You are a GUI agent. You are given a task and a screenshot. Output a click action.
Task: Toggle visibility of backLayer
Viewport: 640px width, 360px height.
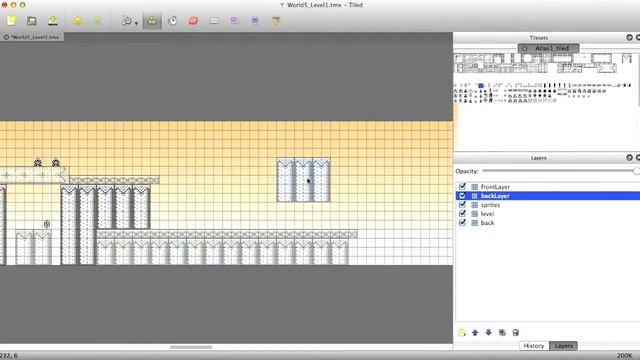pyautogui.click(x=462, y=196)
